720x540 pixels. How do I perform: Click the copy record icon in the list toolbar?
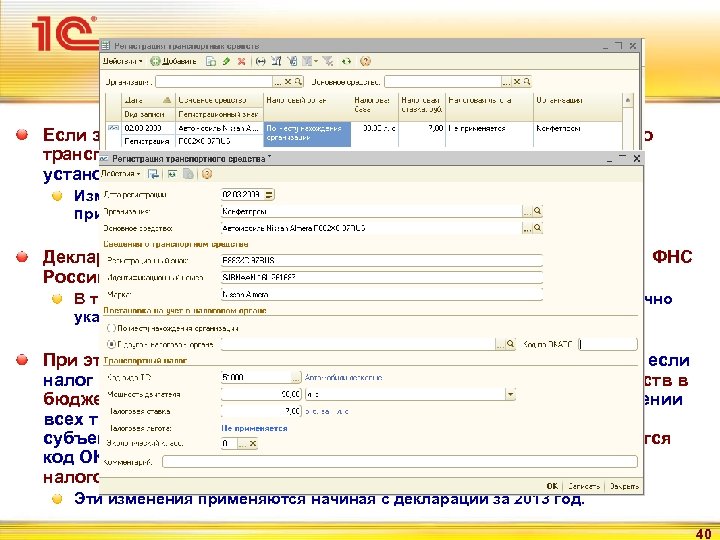click(210, 61)
